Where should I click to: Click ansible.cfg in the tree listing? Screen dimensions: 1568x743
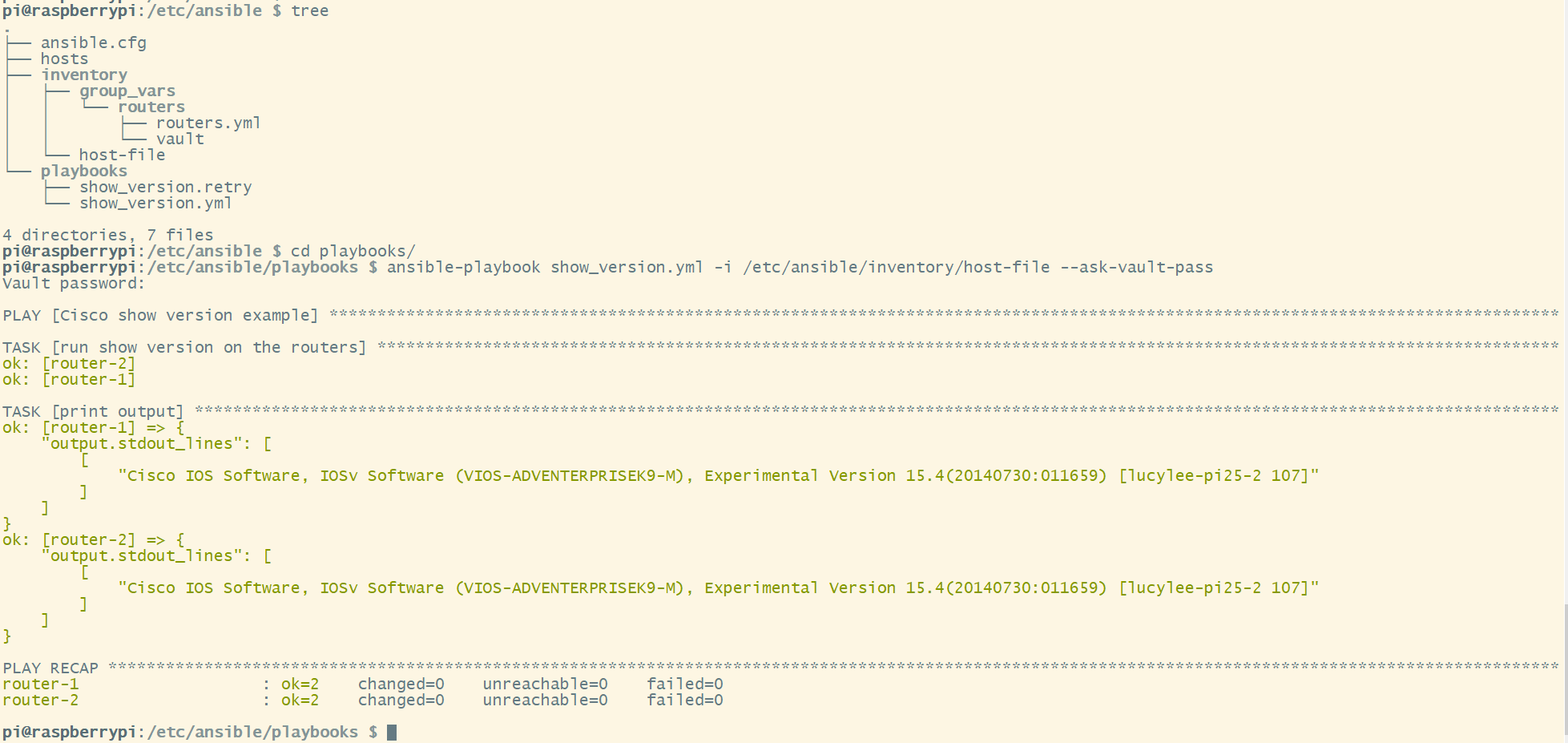click(93, 43)
